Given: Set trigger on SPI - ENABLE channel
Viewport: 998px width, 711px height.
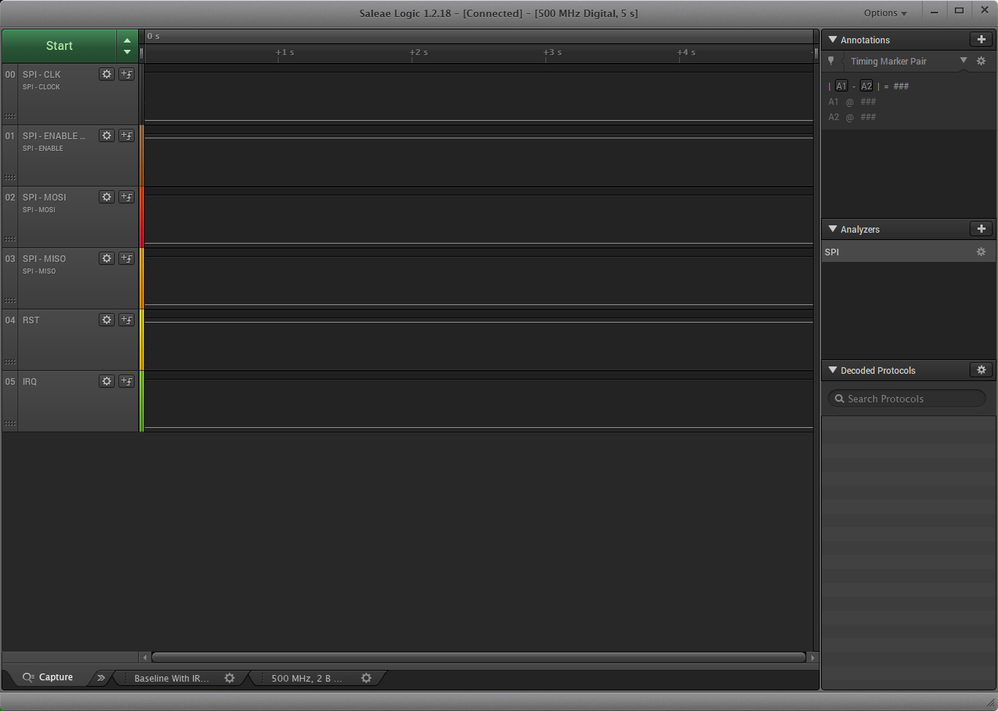Looking at the screenshot, I should [127, 136].
